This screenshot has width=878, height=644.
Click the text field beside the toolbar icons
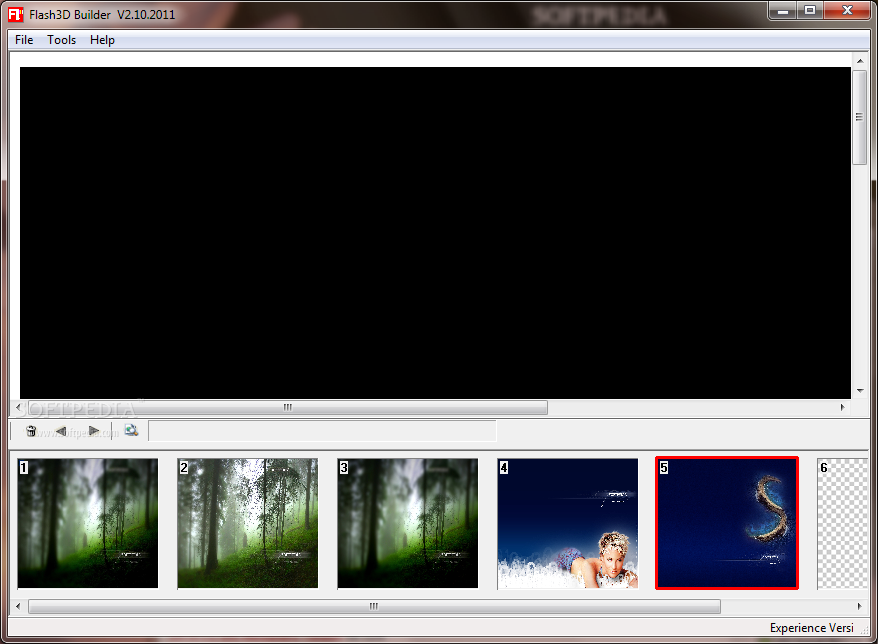[x=322, y=431]
